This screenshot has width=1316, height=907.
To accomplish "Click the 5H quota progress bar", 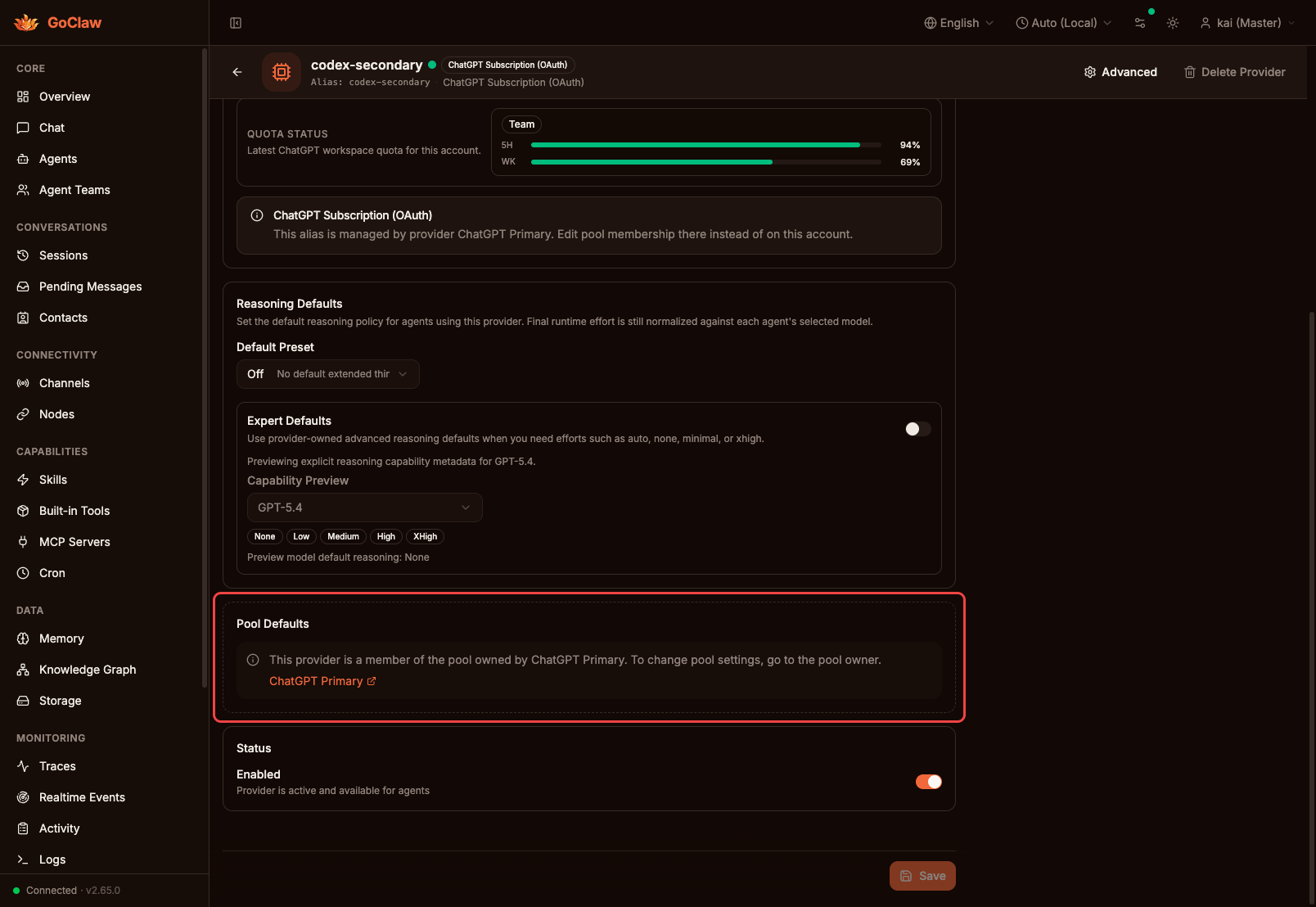I will (x=706, y=145).
